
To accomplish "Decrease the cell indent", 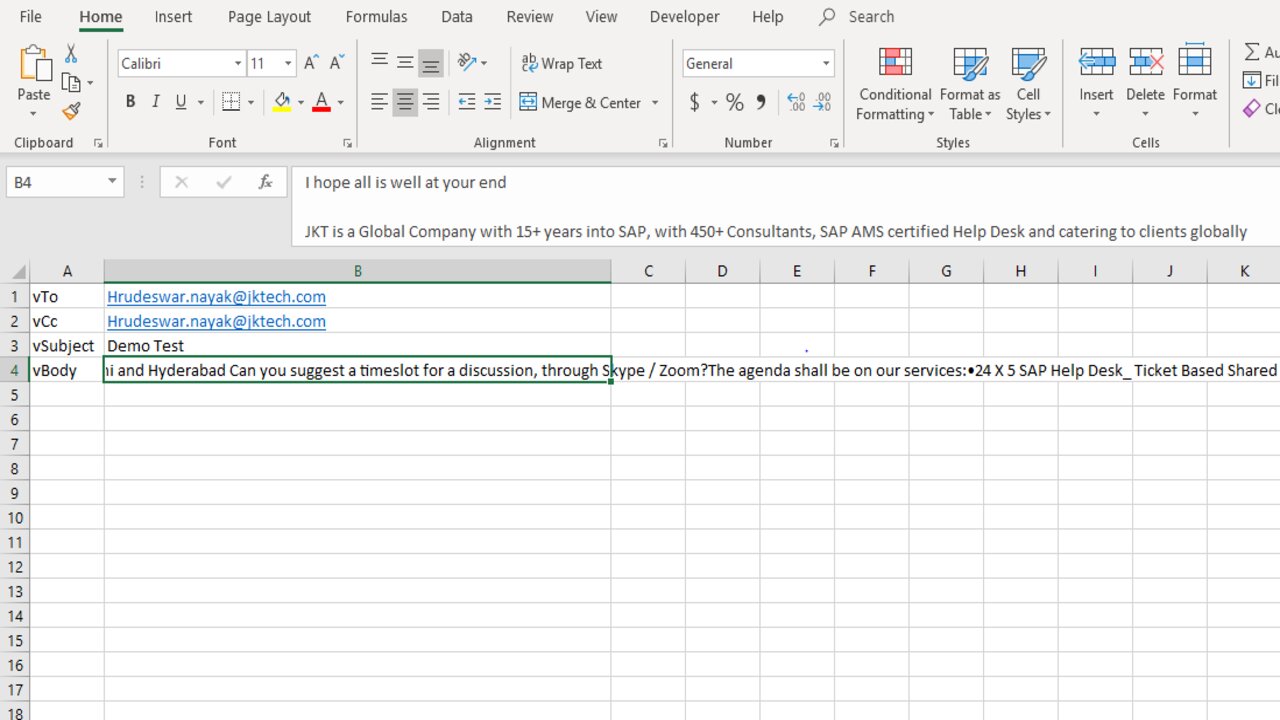I will point(467,102).
